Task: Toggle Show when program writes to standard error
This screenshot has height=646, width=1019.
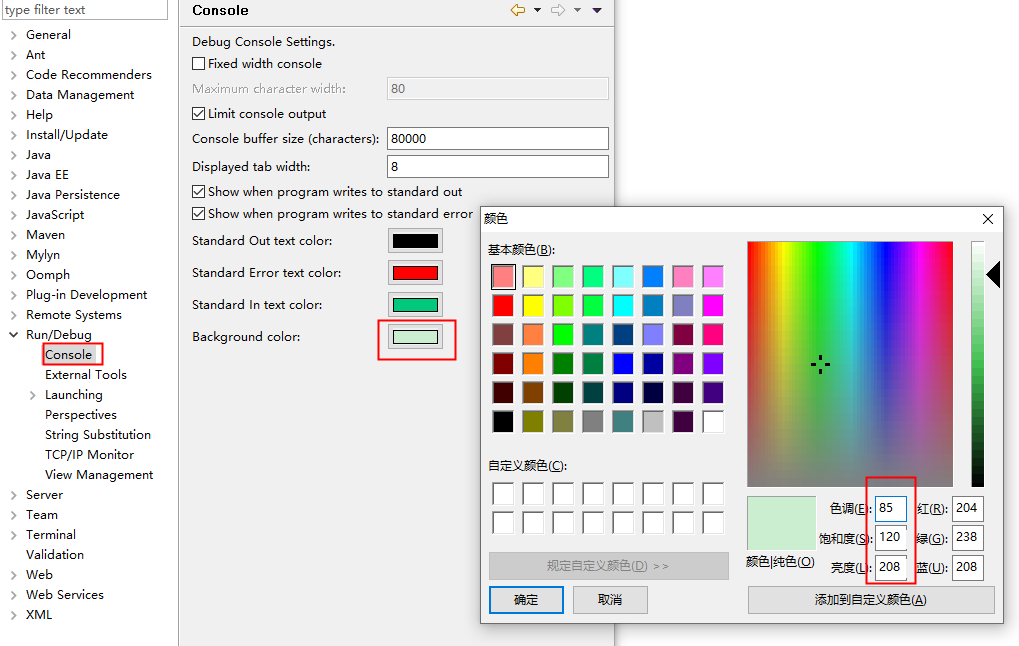Action: [x=199, y=214]
